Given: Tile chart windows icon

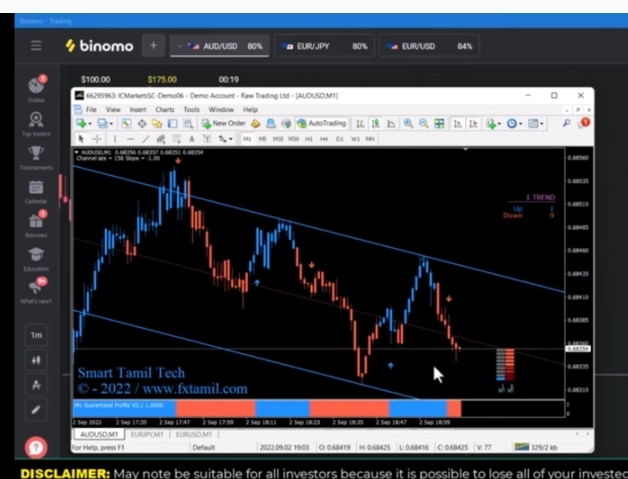Looking at the screenshot, I should (x=439, y=124).
